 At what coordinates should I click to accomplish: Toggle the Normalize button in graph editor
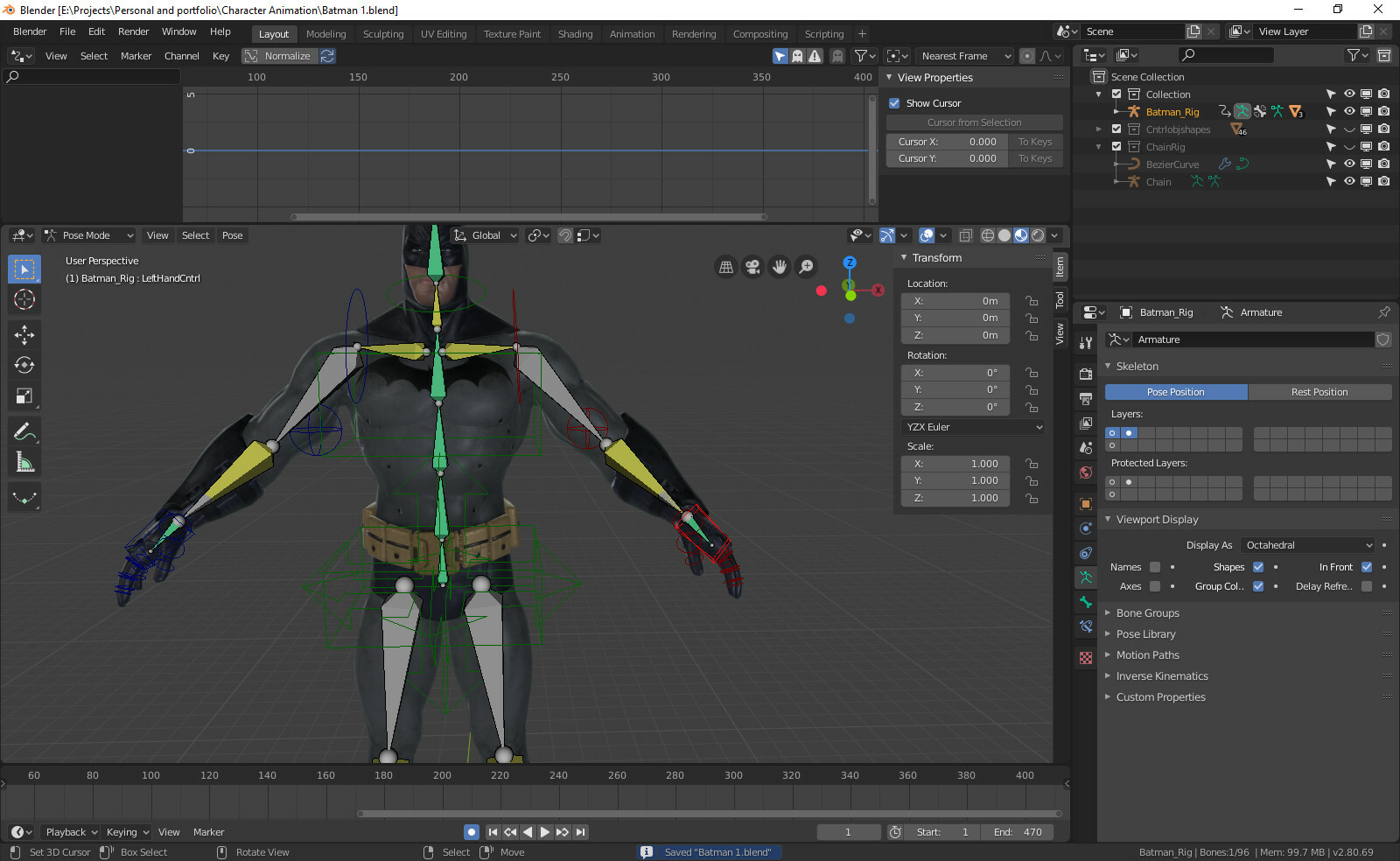pos(278,56)
